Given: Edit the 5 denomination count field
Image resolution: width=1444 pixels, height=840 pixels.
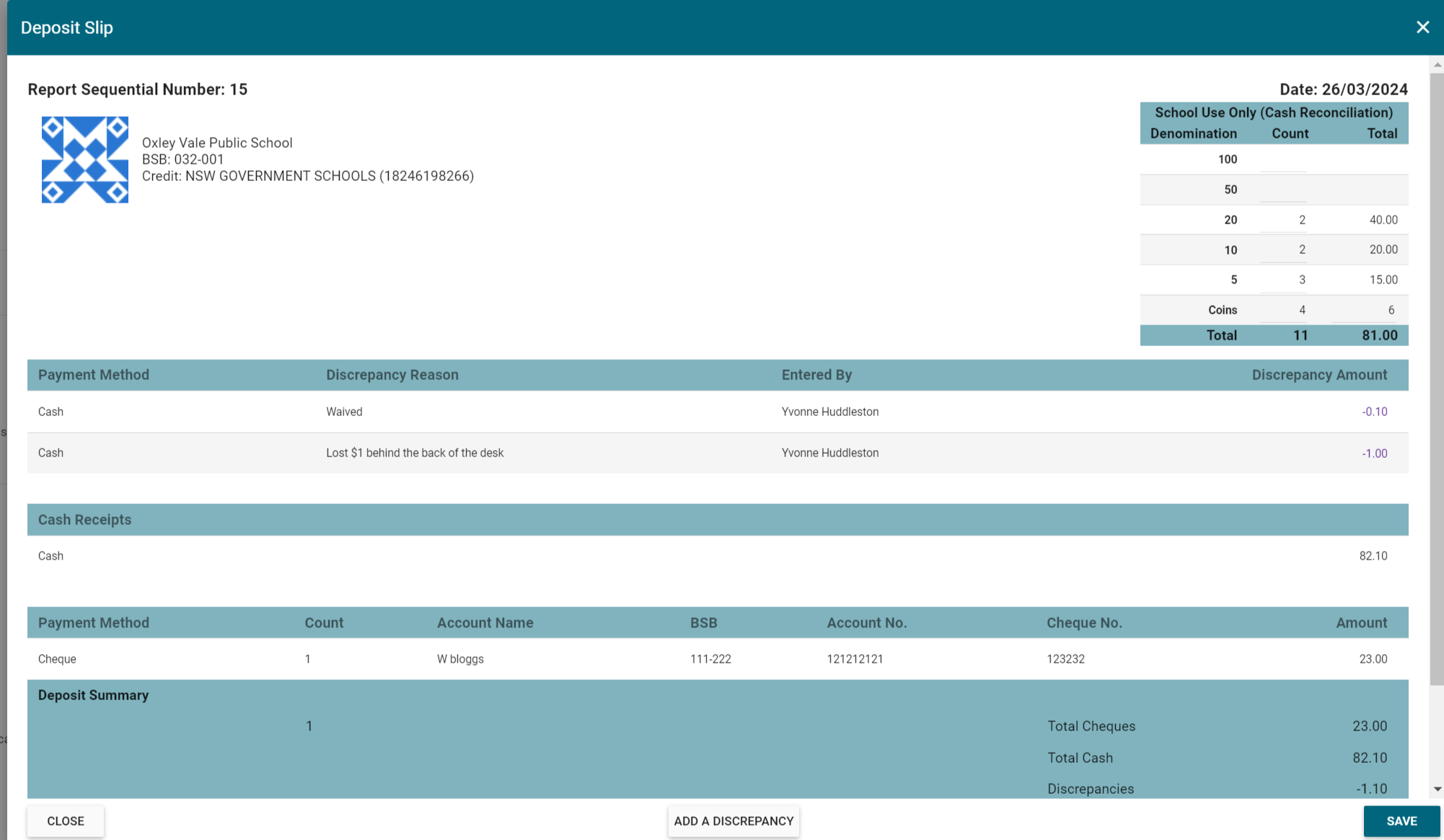Looking at the screenshot, I should pyautogui.click(x=1283, y=280).
